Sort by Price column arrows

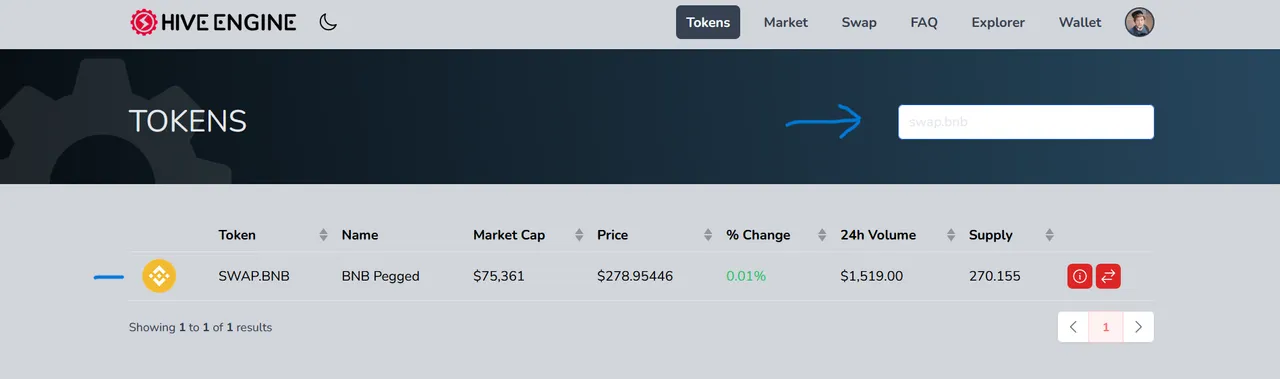(709, 235)
